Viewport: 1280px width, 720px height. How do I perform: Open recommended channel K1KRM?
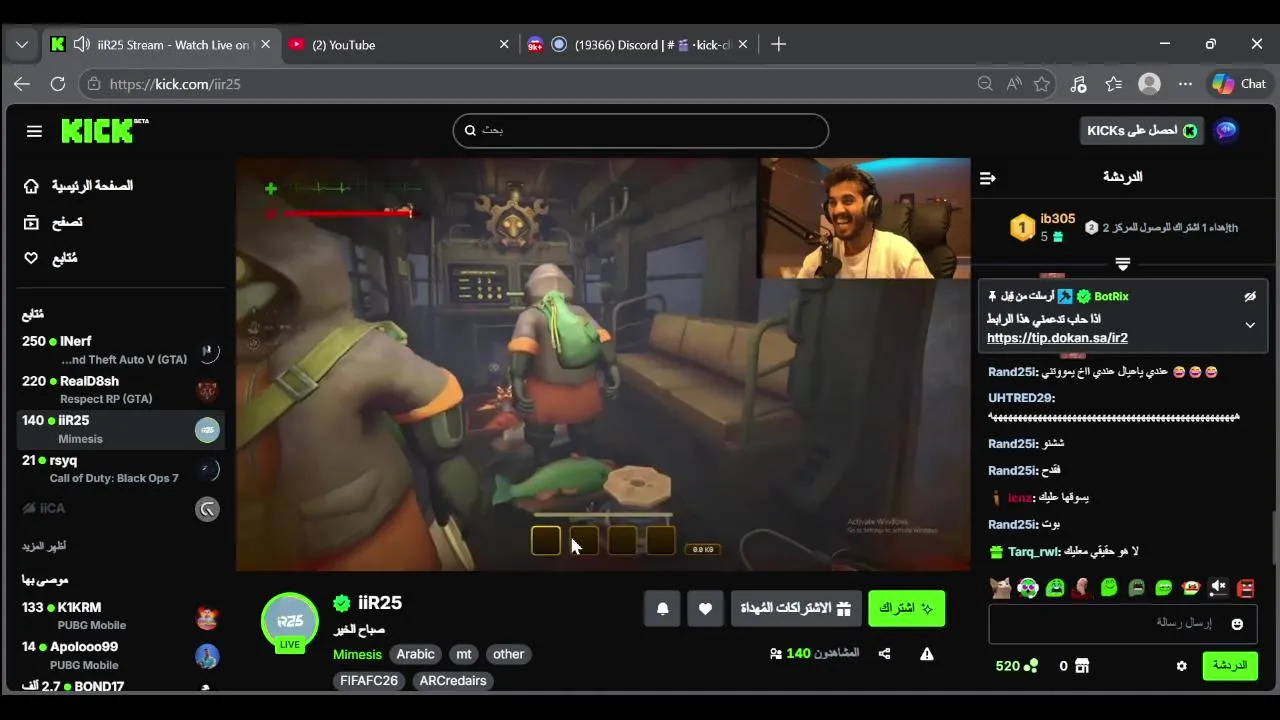120,615
